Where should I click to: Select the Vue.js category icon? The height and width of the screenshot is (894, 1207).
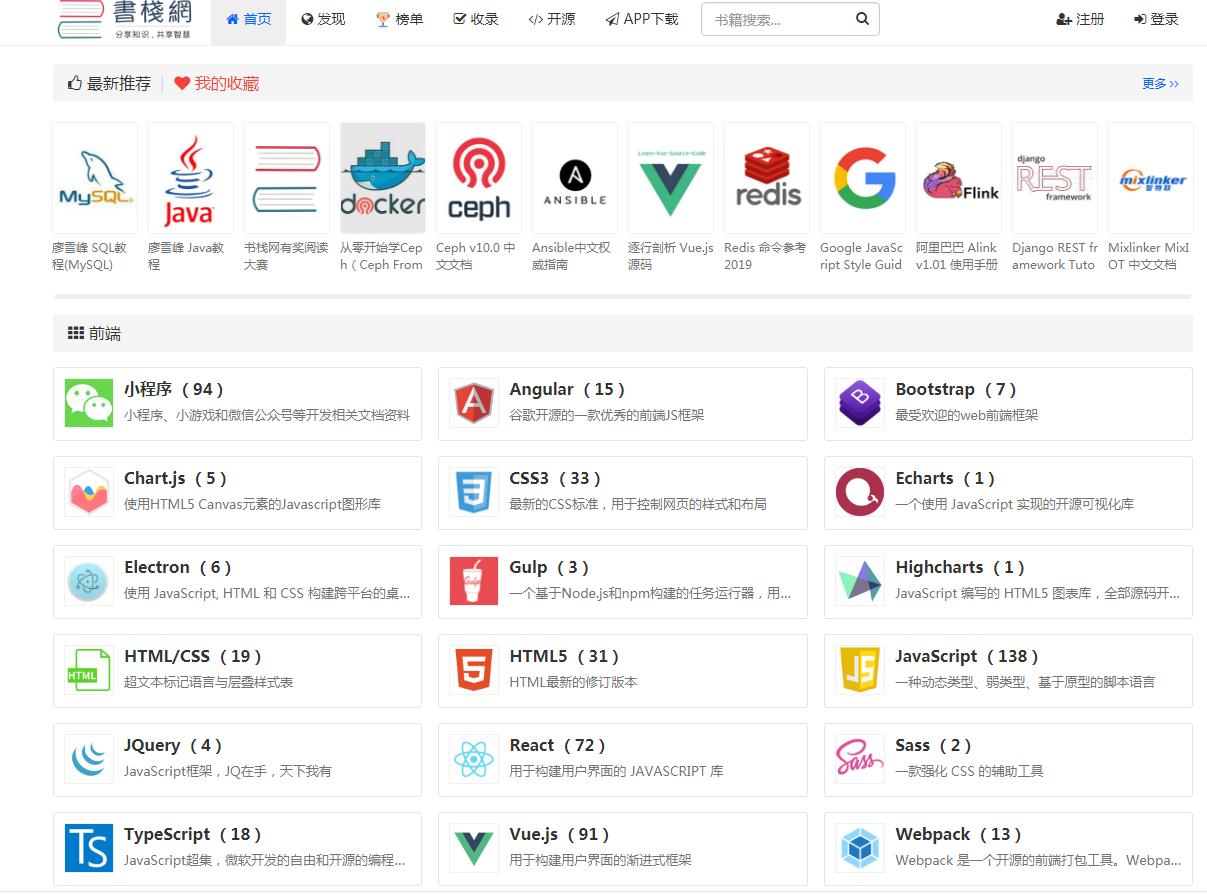(473, 849)
